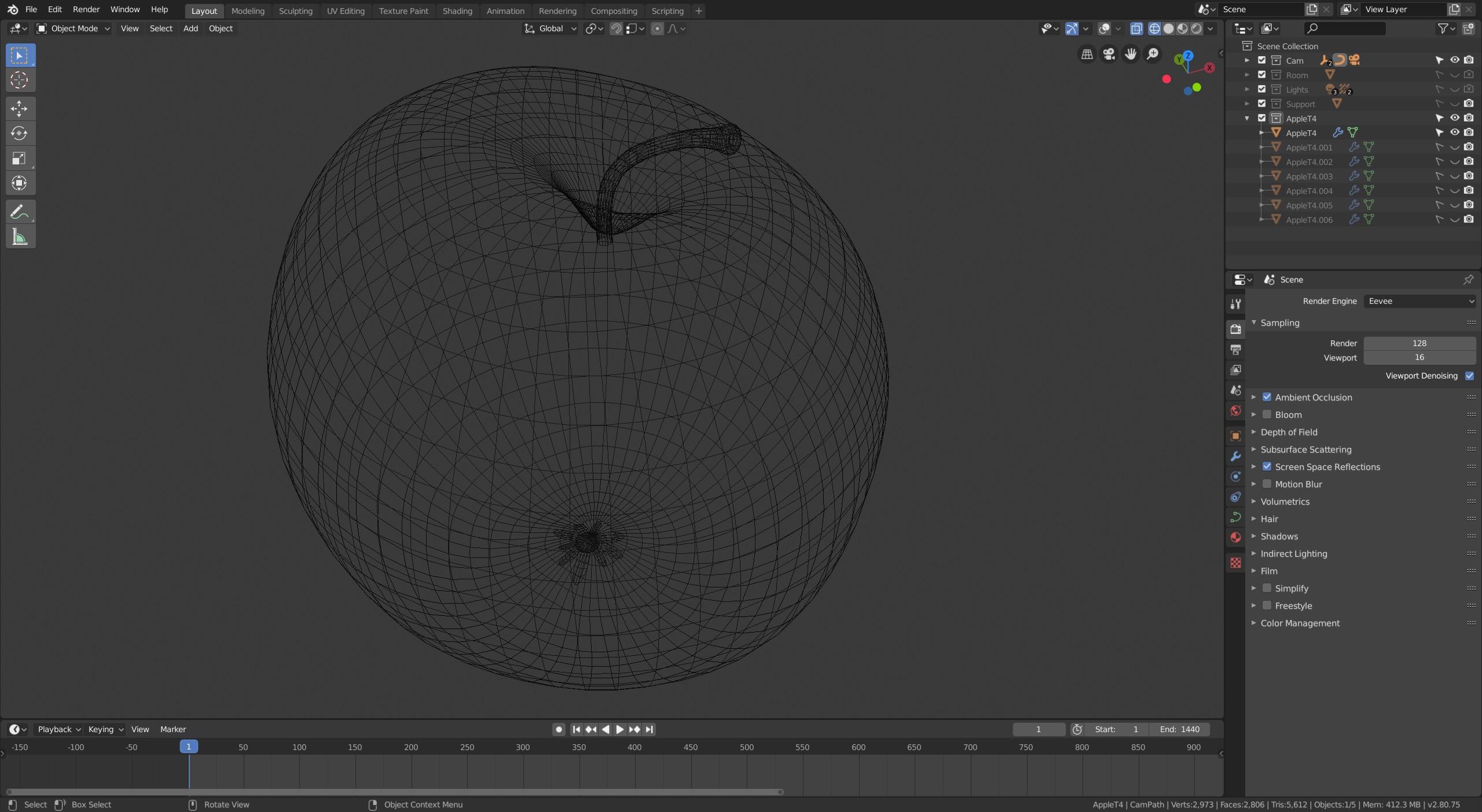Viewport: 1482px width, 812px height.
Task: Click the New Collection button in the outliner
Action: 1469,28
